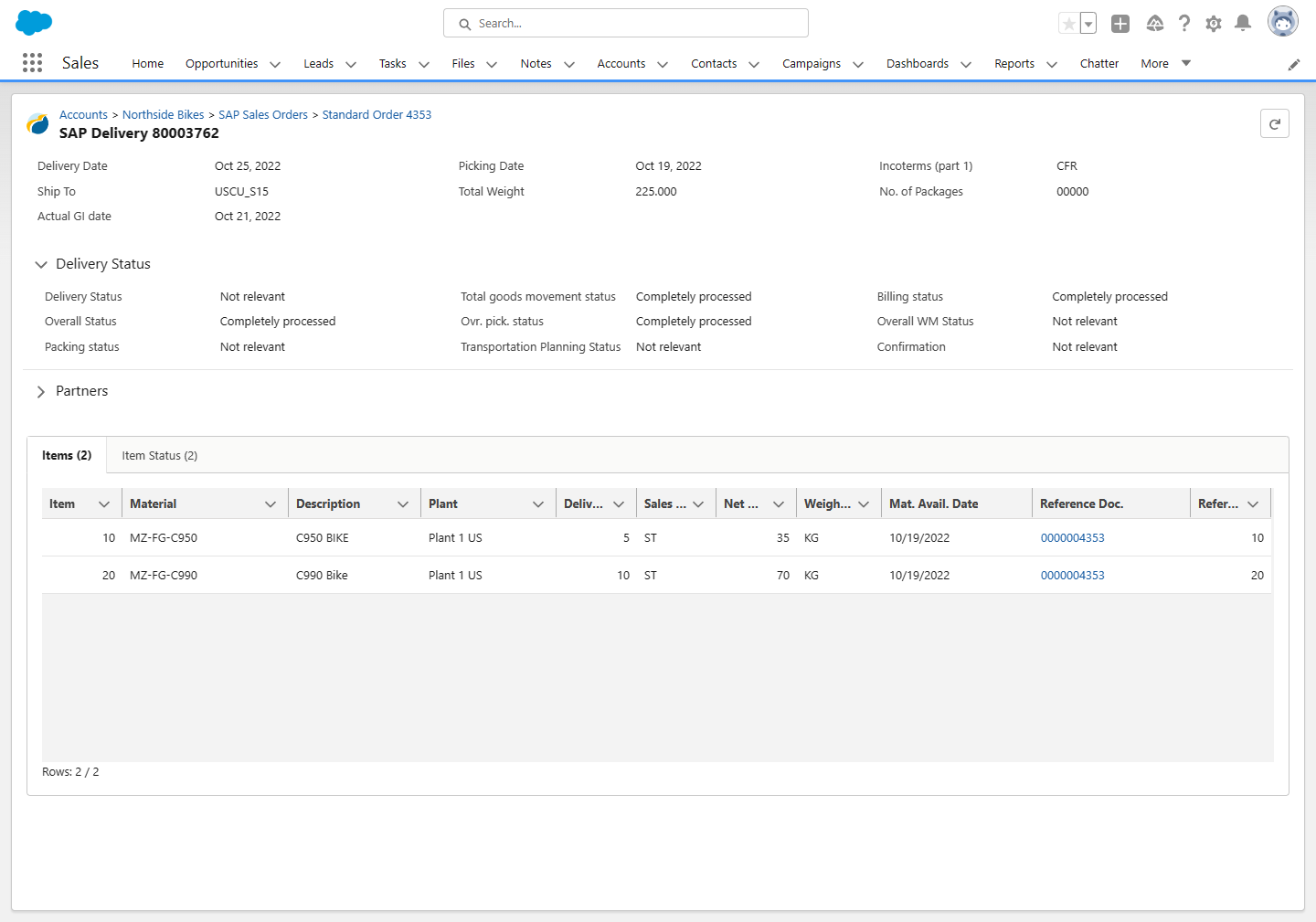Click the Salesforce cloud logo
The image size is (1316, 922).
[x=34, y=22]
